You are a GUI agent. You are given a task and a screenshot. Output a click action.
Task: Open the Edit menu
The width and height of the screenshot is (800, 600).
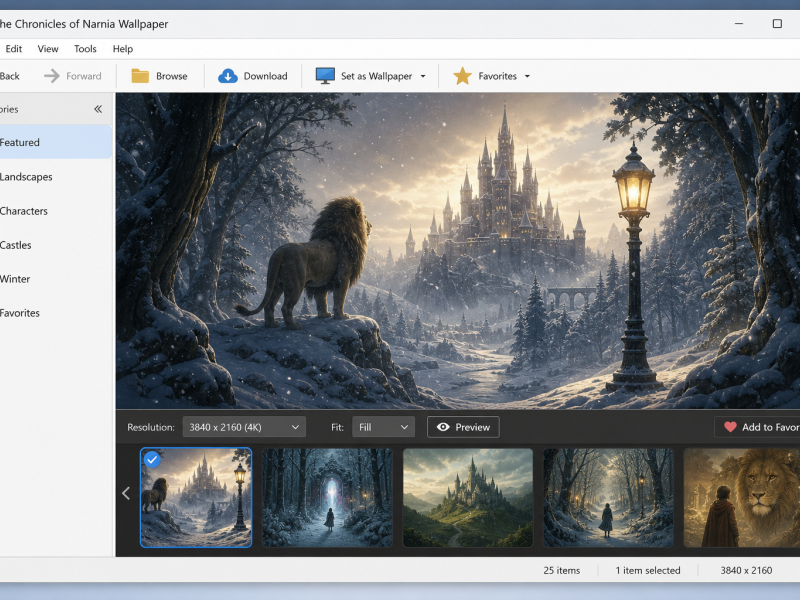pyautogui.click(x=14, y=49)
